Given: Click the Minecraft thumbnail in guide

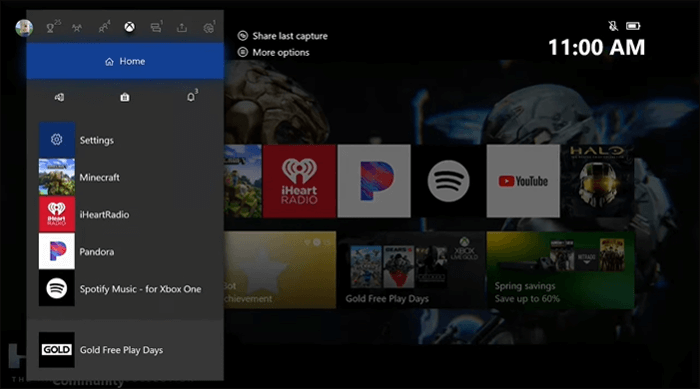Looking at the screenshot, I should 57,177.
